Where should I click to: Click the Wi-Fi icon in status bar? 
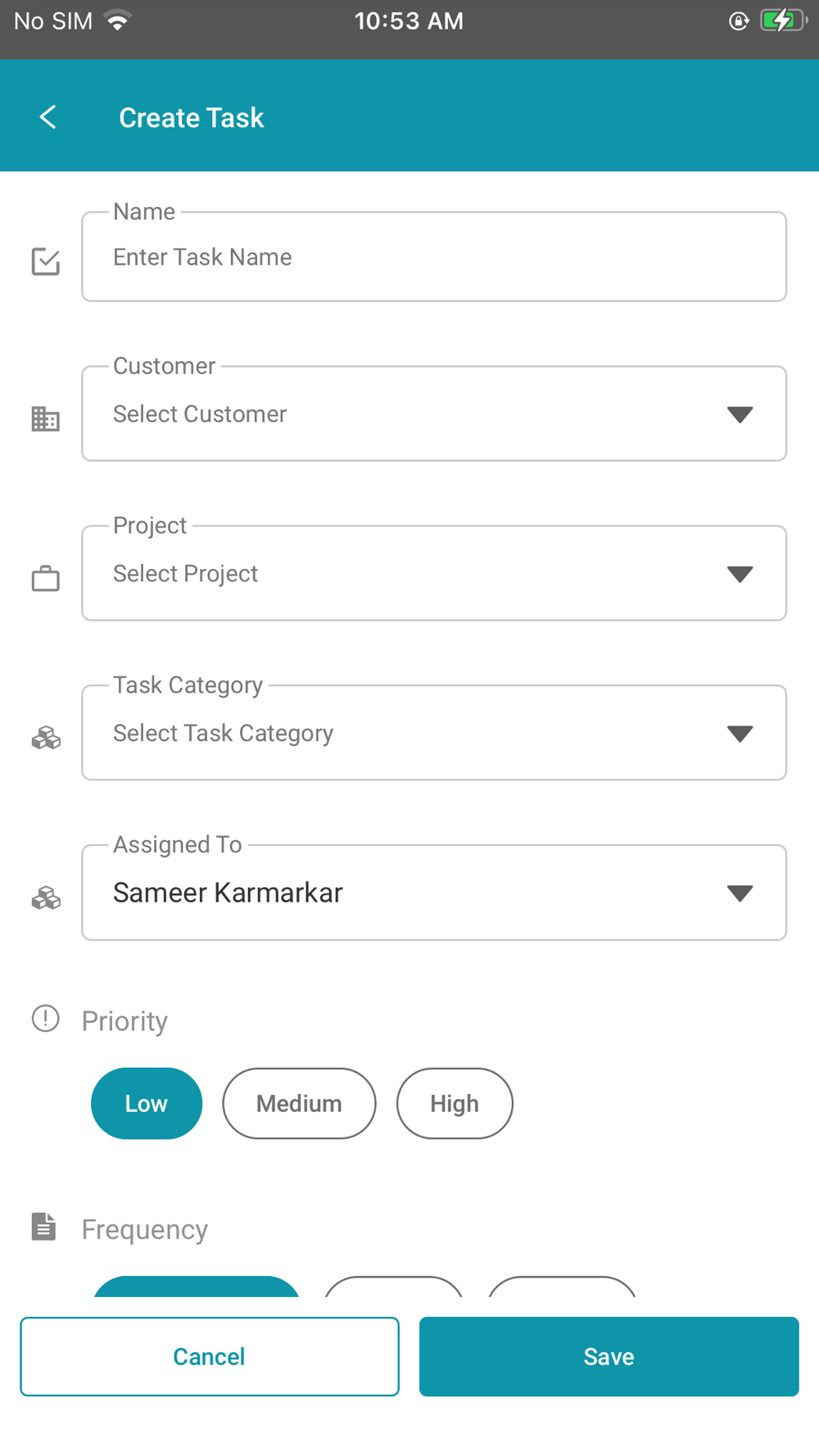[119, 21]
